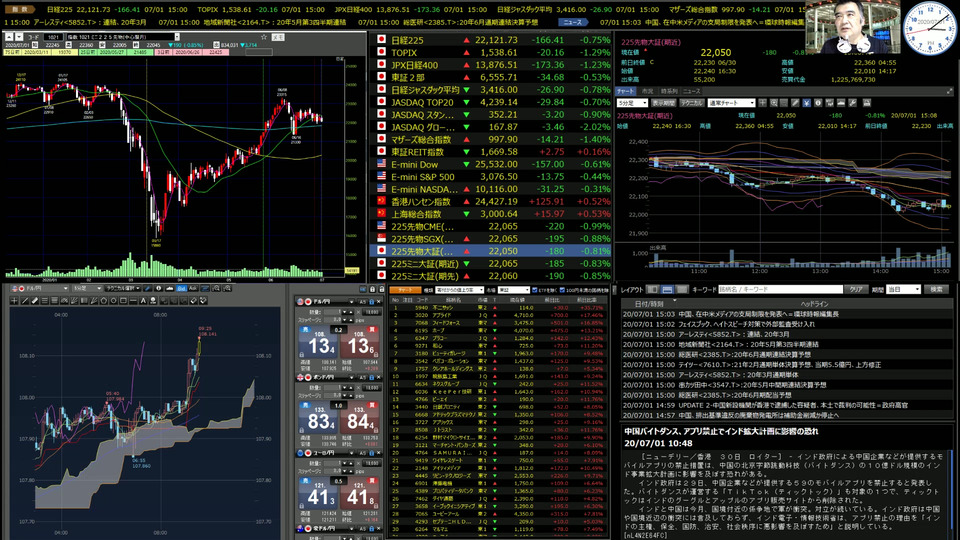Open the market dropdown in ranking panel

(514, 290)
